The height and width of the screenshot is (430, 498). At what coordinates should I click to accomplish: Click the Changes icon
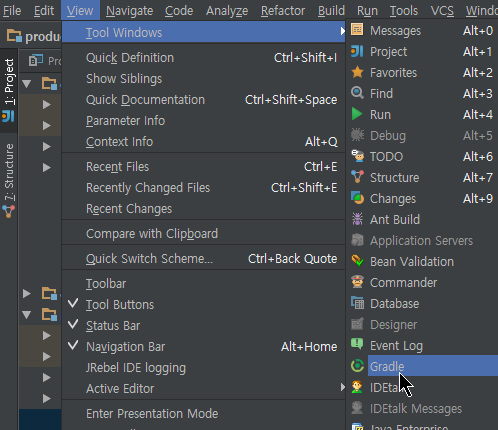click(x=357, y=198)
